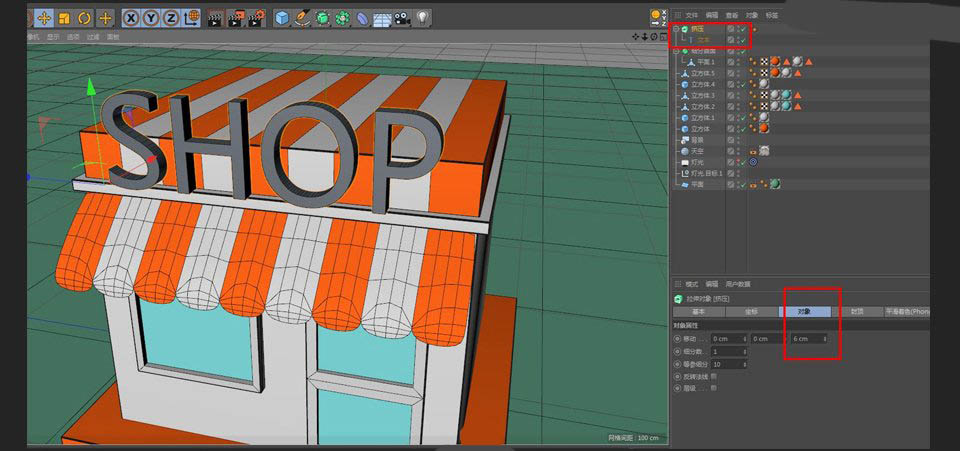
Task: Click the camera object icon
Action: 402,18
